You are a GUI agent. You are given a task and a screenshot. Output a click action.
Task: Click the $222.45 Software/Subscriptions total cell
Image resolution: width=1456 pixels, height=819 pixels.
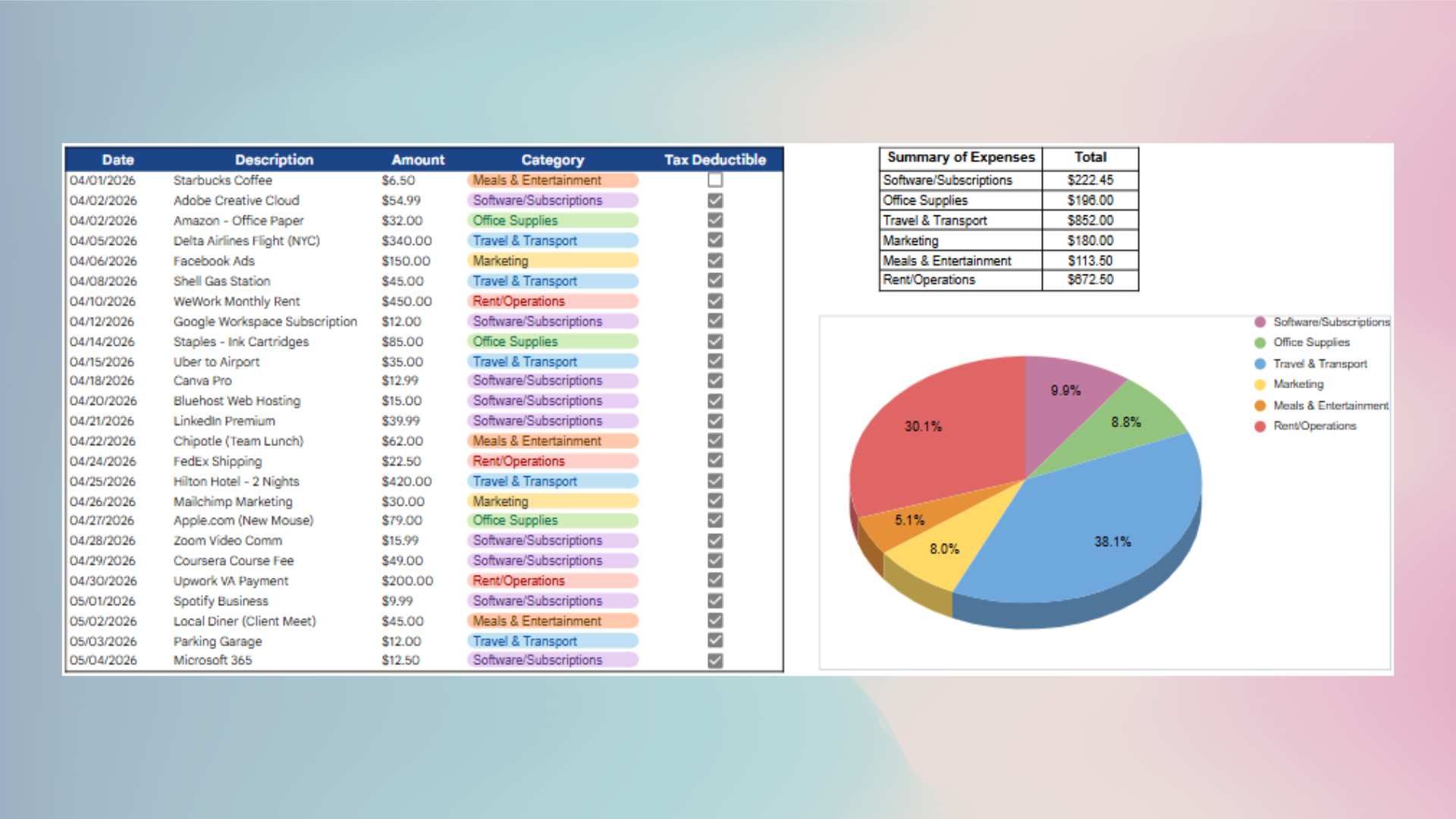tap(1090, 180)
